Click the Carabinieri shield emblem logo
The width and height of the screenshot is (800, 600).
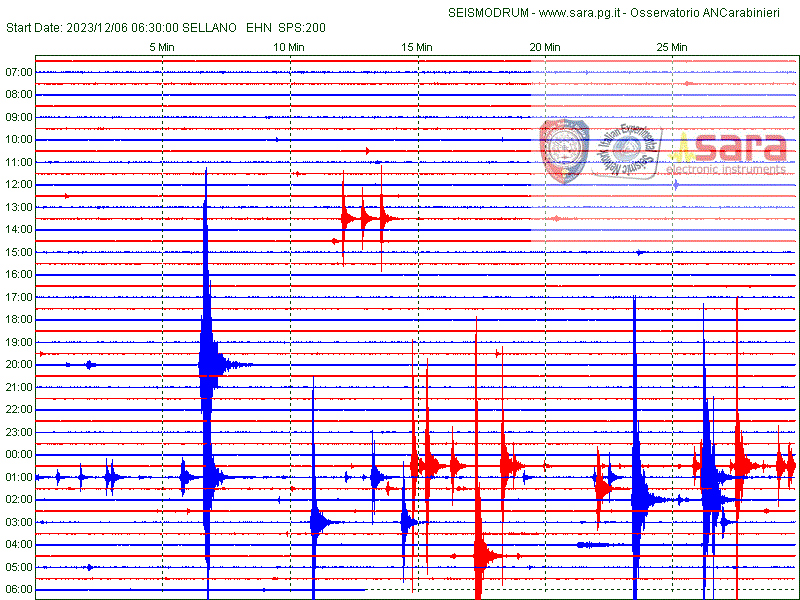(564, 151)
